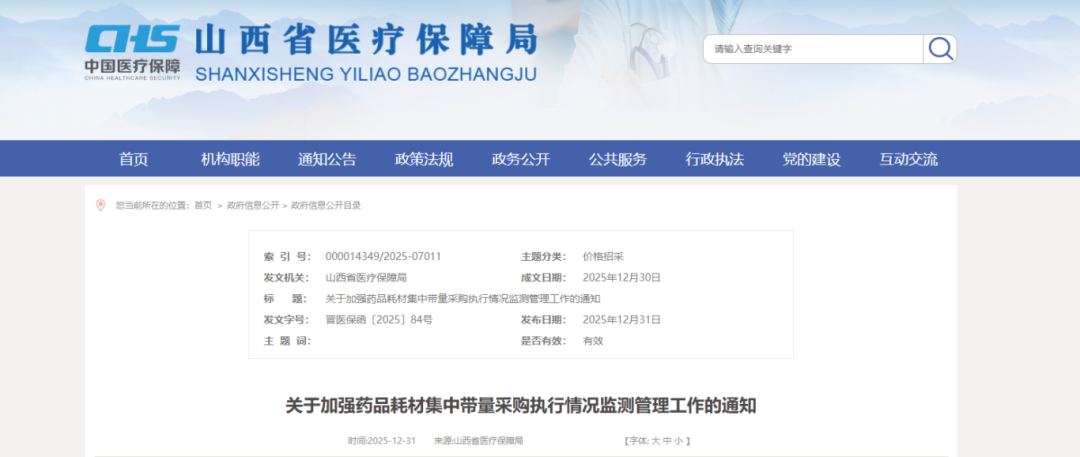This screenshot has width=1080, height=457.
Task: Open the 互动交流 navigation item
Action: coord(908,159)
